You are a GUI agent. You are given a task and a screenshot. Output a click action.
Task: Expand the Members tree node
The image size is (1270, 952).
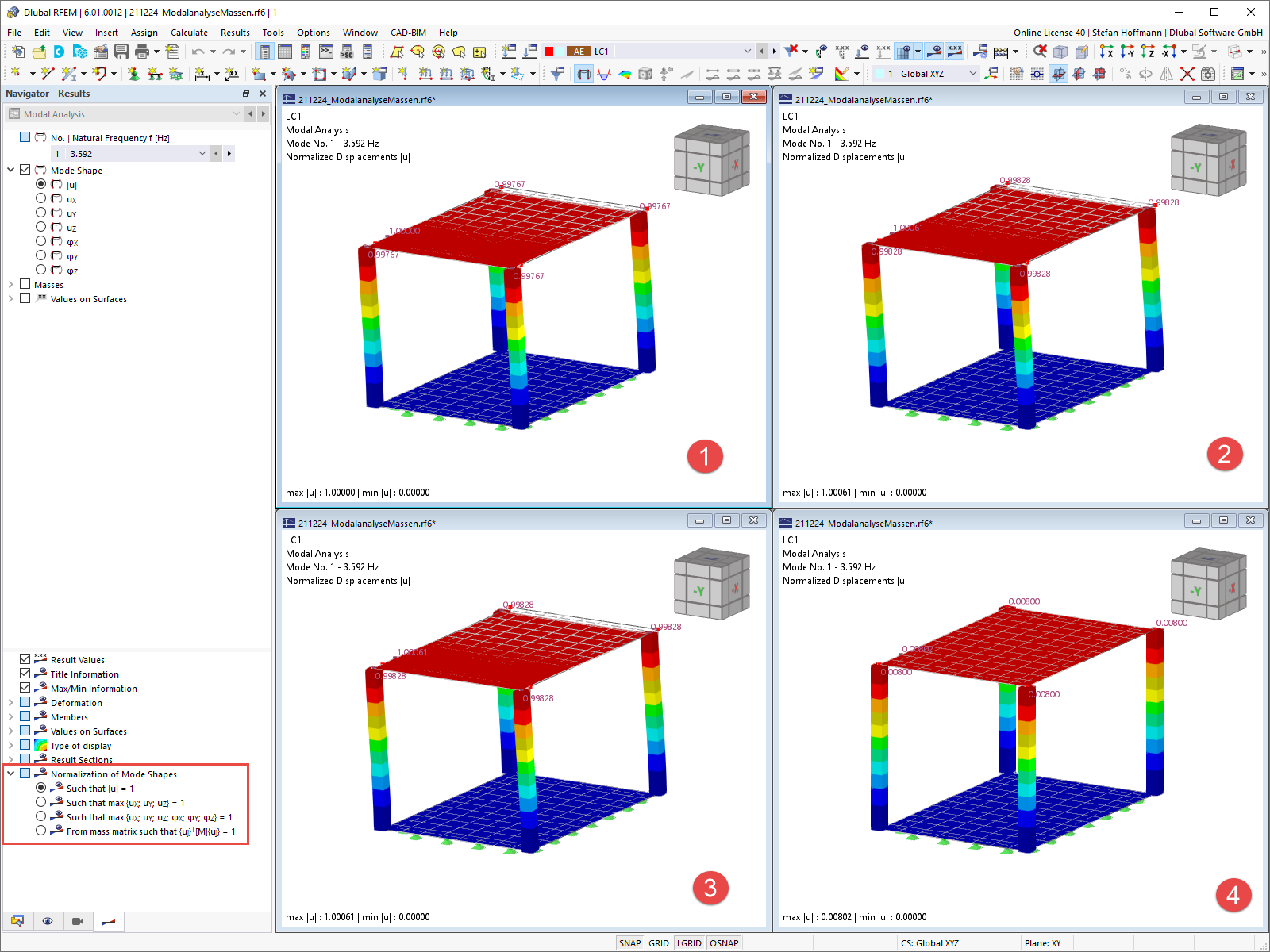[x=10, y=716]
